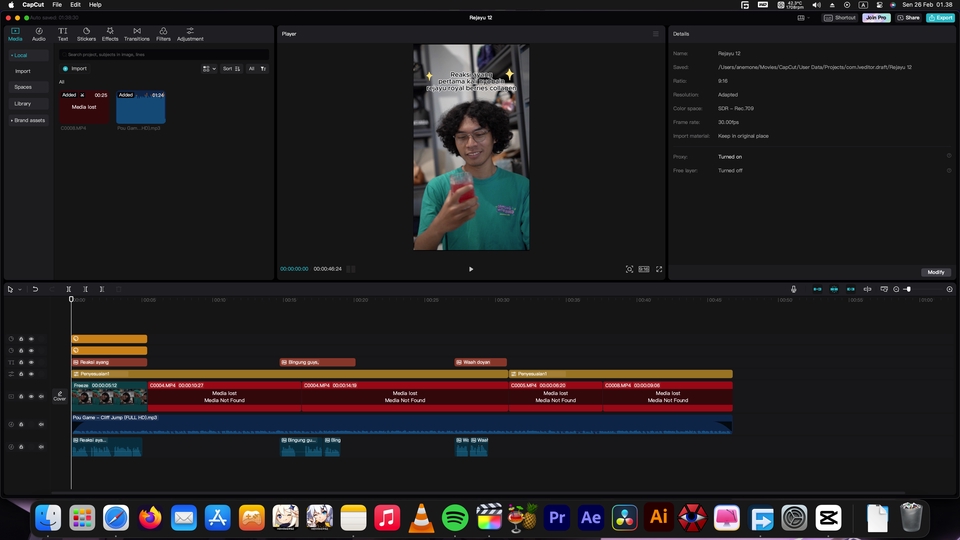Open the Player panel menu icon

coord(656,34)
